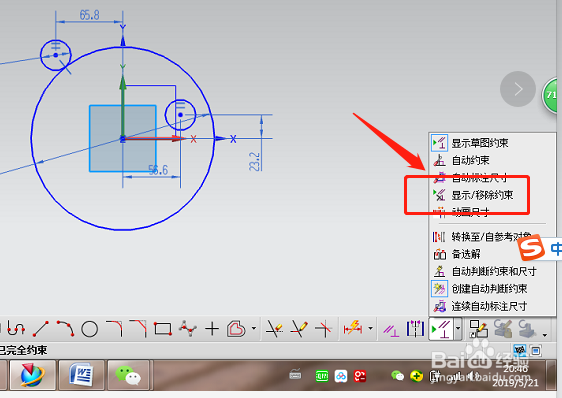Click the first greyed-out hammer stamp icon
Viewport: 562px width, 398px height.
[503, 329]
